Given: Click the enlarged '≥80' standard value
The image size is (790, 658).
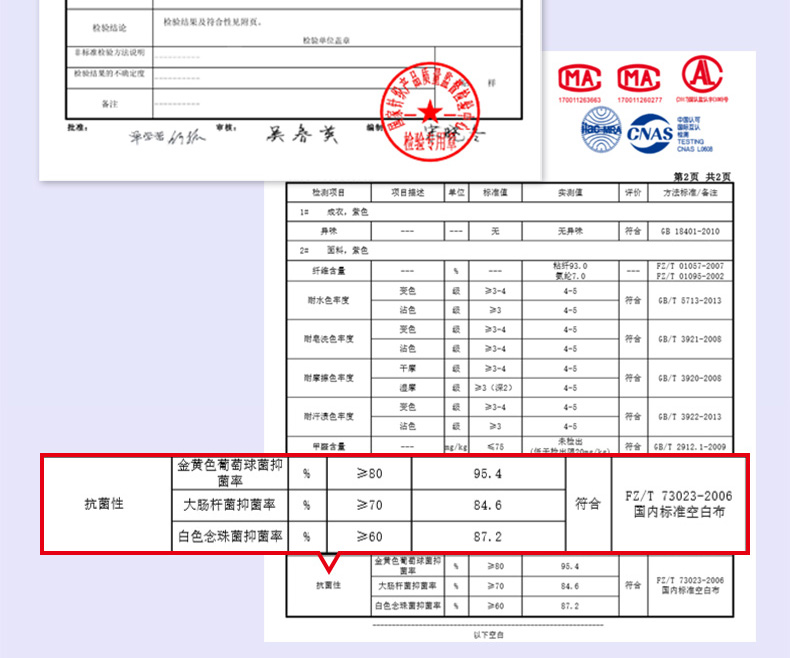Looking at the screenshot, I should click(369, 474).
